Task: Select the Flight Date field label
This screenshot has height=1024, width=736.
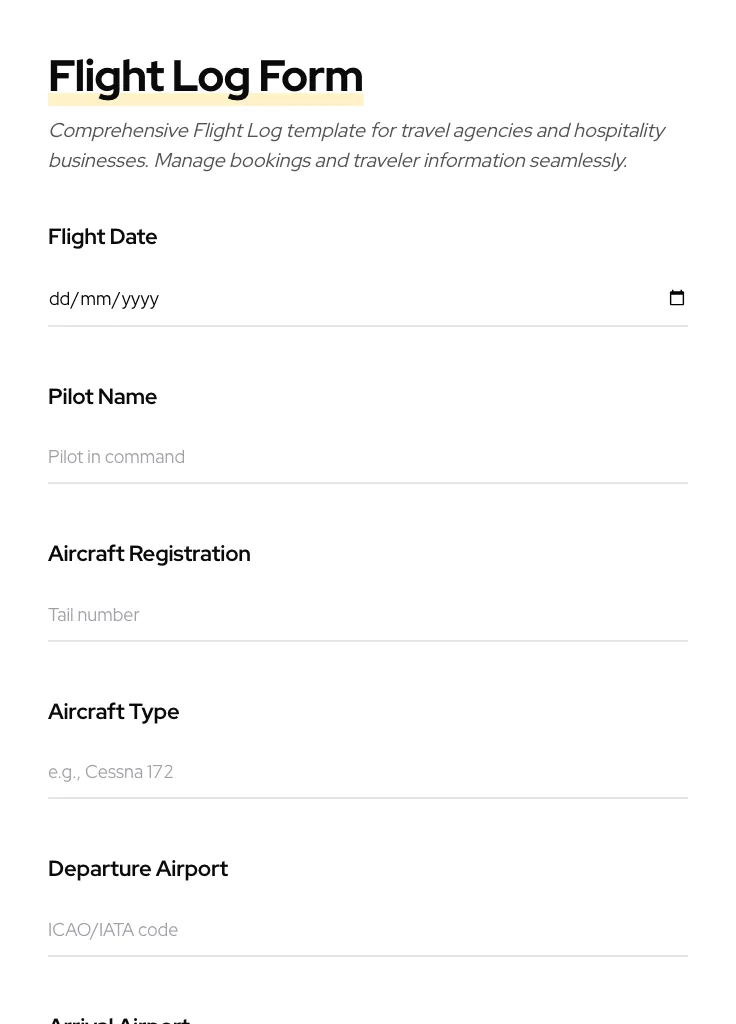Action: [103, 237]
